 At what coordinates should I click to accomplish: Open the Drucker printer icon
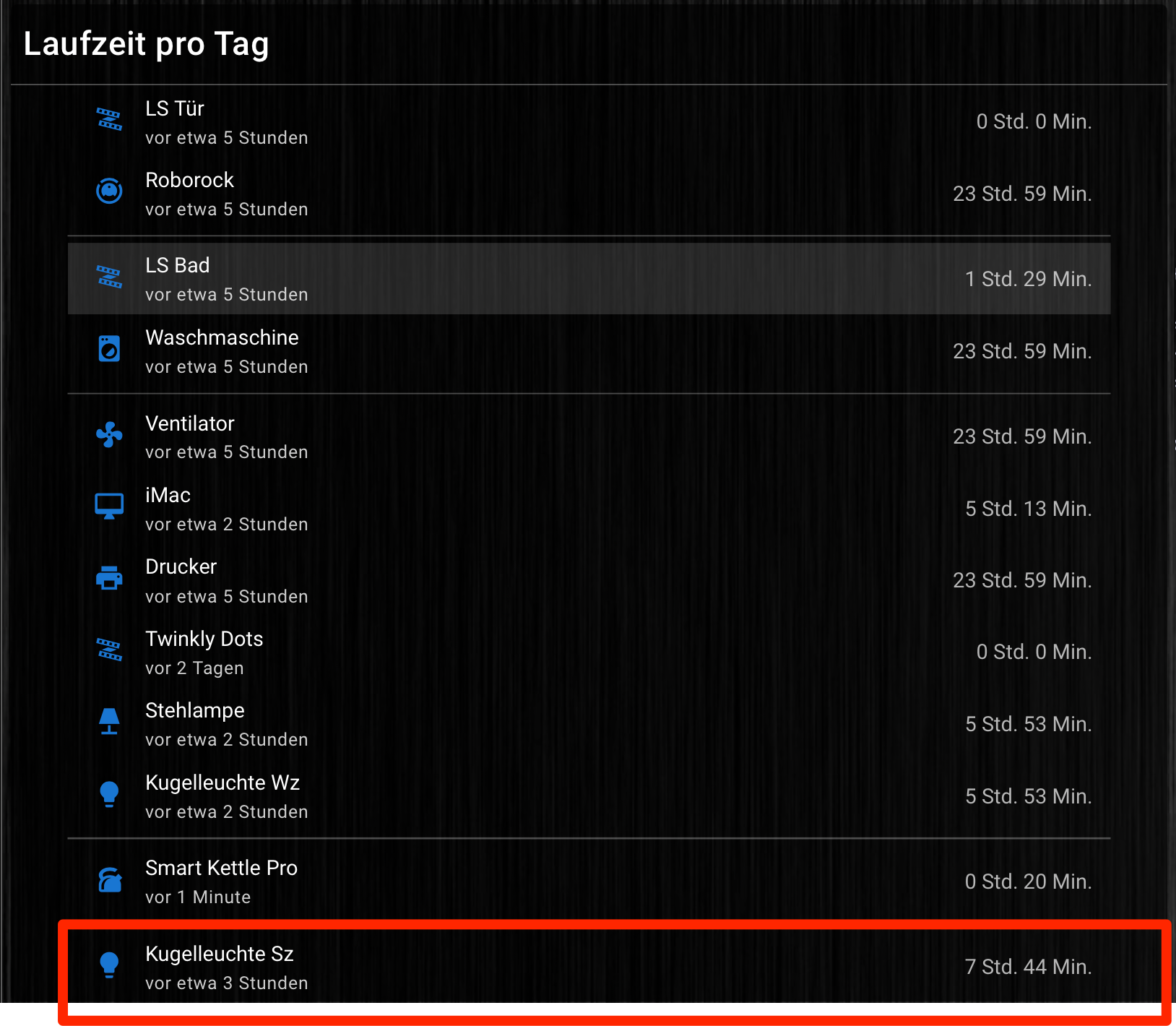click(x=109, y=578)
